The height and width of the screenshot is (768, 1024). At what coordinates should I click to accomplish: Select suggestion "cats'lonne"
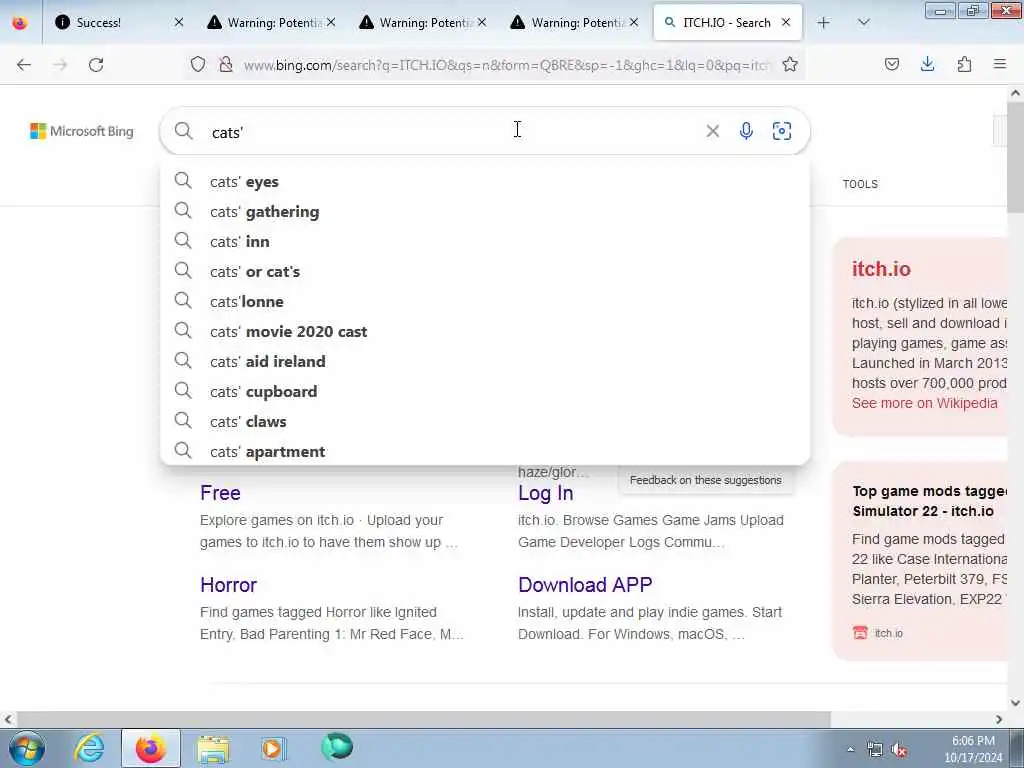(x=485, y=302)
